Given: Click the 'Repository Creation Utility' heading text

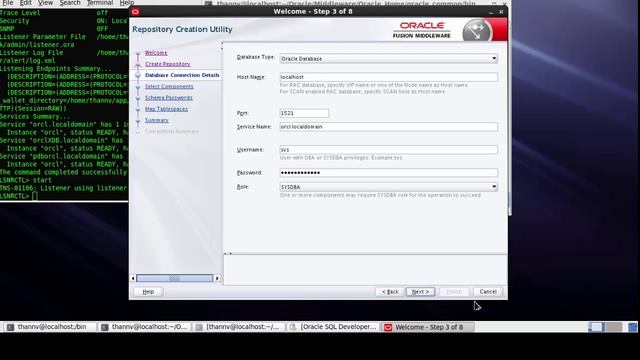Looking at the screenshot, I should pyautogui.click(x=182, y=29).
